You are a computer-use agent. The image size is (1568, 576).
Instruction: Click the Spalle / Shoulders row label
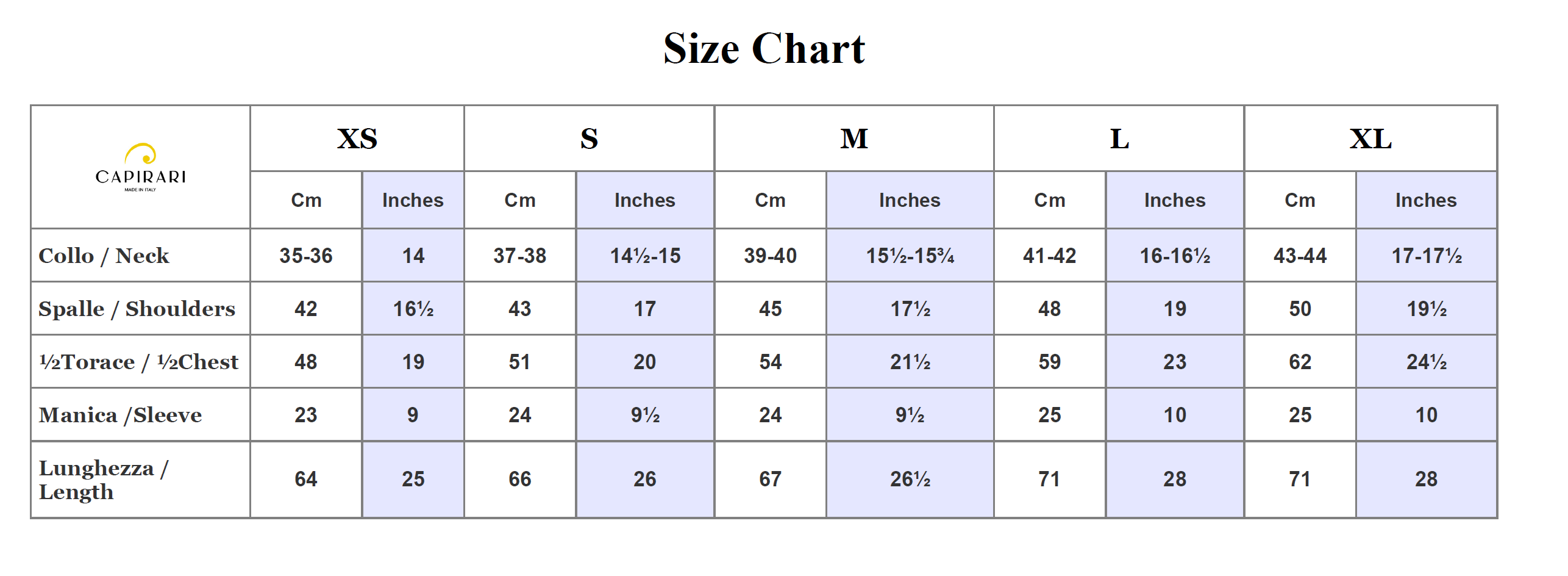pyautogui.click(x=137, y=309)
